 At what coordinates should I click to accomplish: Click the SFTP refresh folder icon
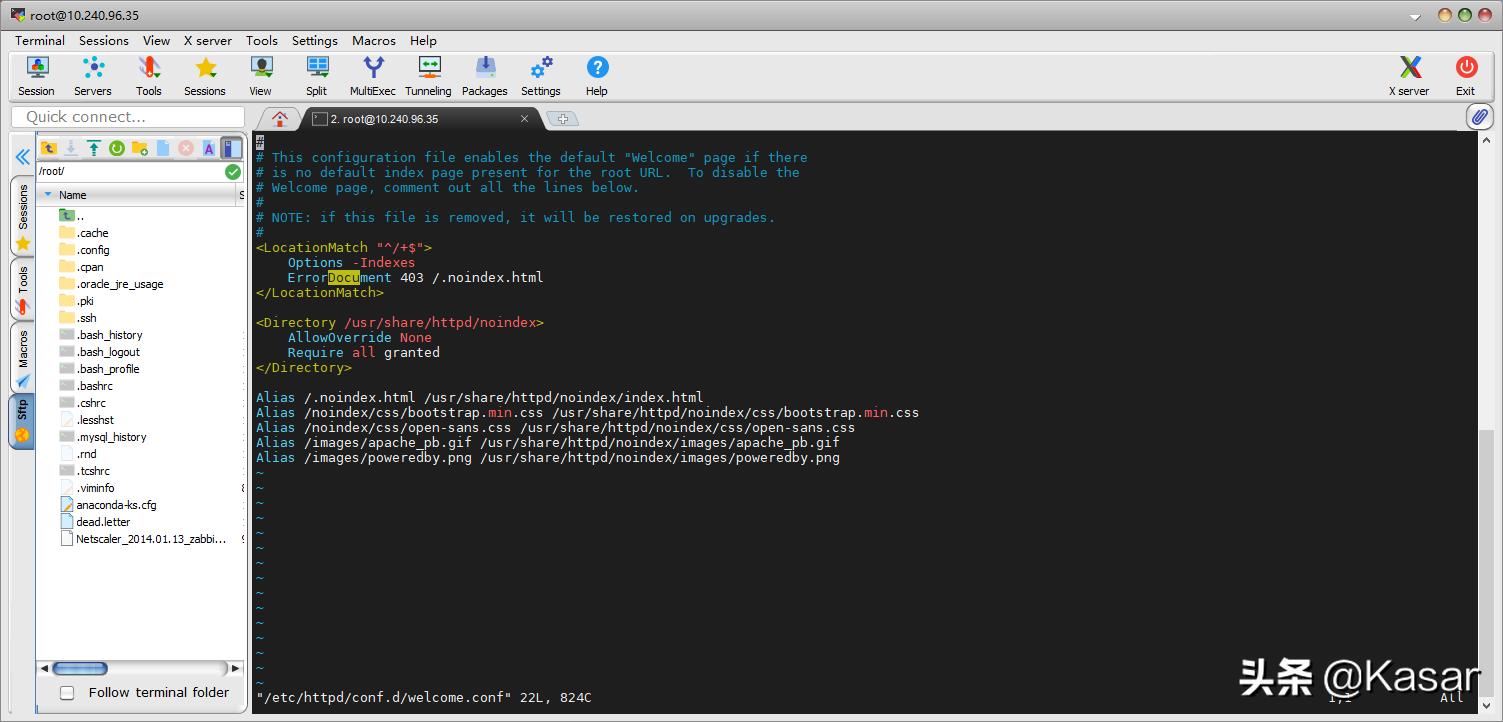(x=117, y=148)
